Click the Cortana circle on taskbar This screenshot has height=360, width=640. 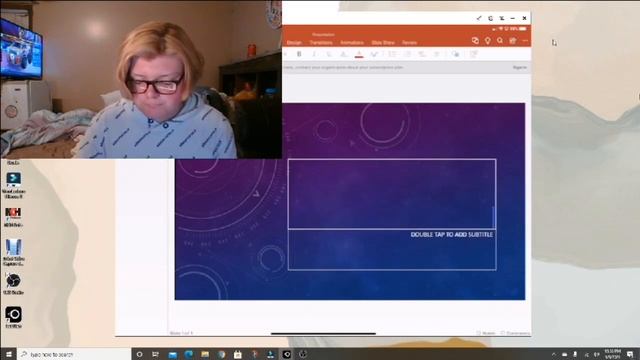click(x=139, y=354)
